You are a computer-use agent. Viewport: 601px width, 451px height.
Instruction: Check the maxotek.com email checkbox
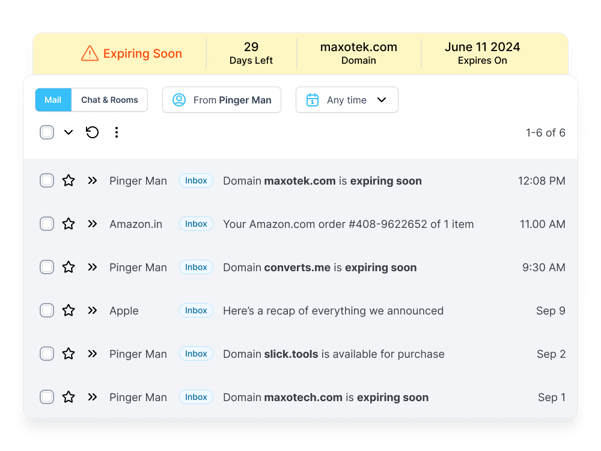(x=47, y=180)
